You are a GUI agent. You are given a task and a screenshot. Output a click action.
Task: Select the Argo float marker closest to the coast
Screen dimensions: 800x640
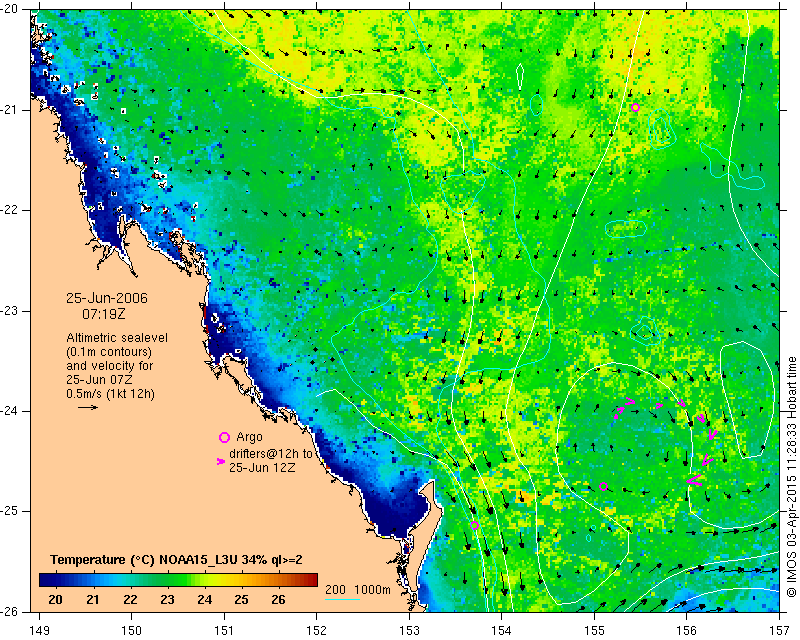(x=474, y=525)
